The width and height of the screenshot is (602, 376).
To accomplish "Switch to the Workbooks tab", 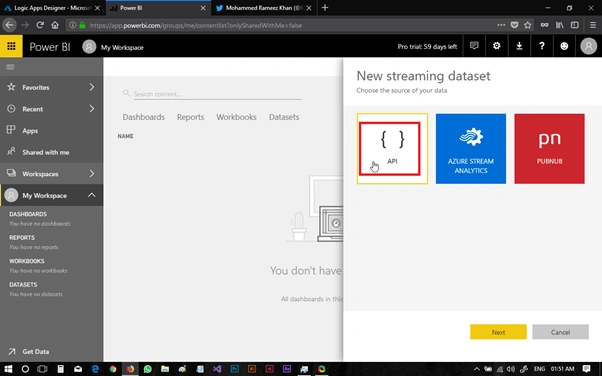I will [x=236, y=117].
